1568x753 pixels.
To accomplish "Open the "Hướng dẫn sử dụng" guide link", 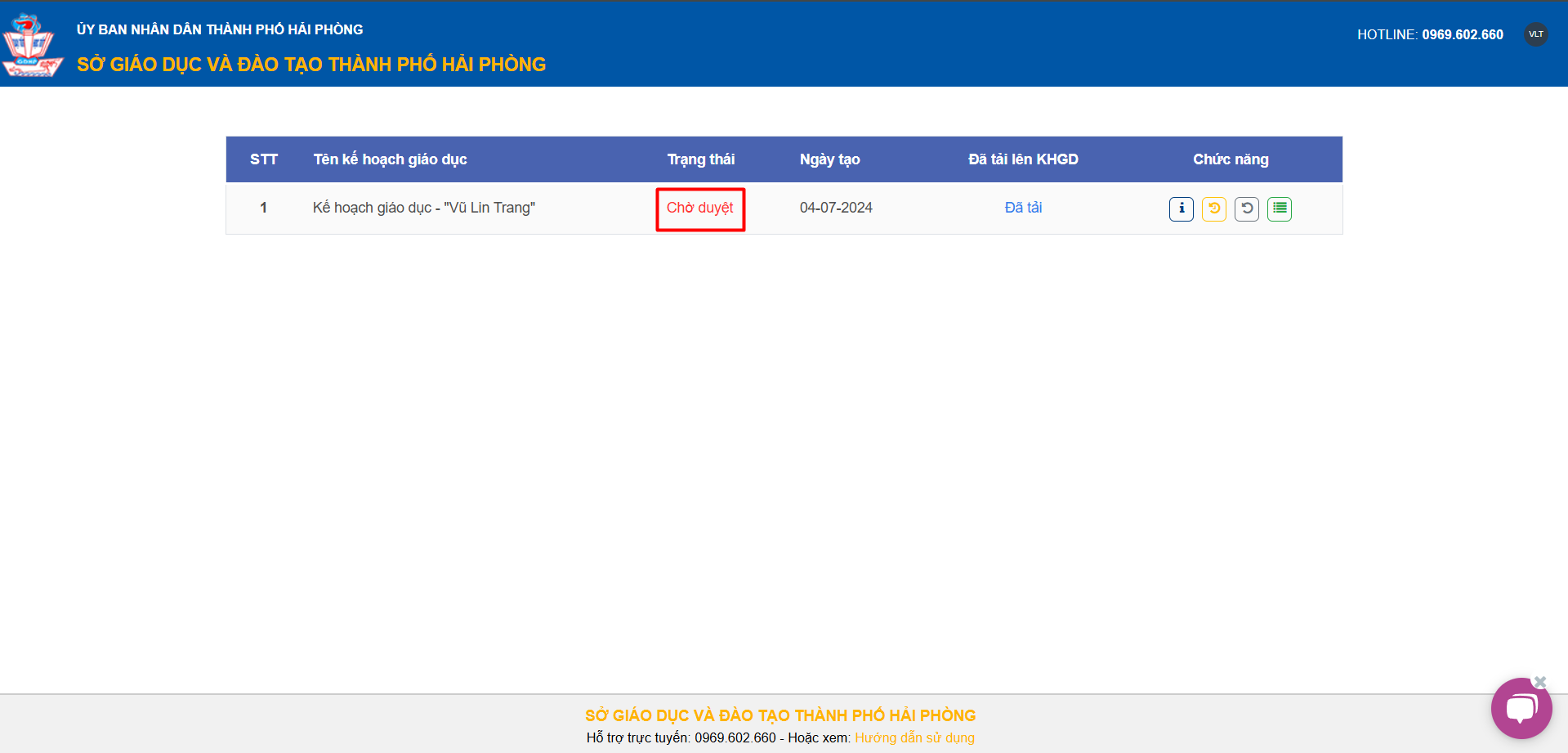I will (x=914, y=737).
